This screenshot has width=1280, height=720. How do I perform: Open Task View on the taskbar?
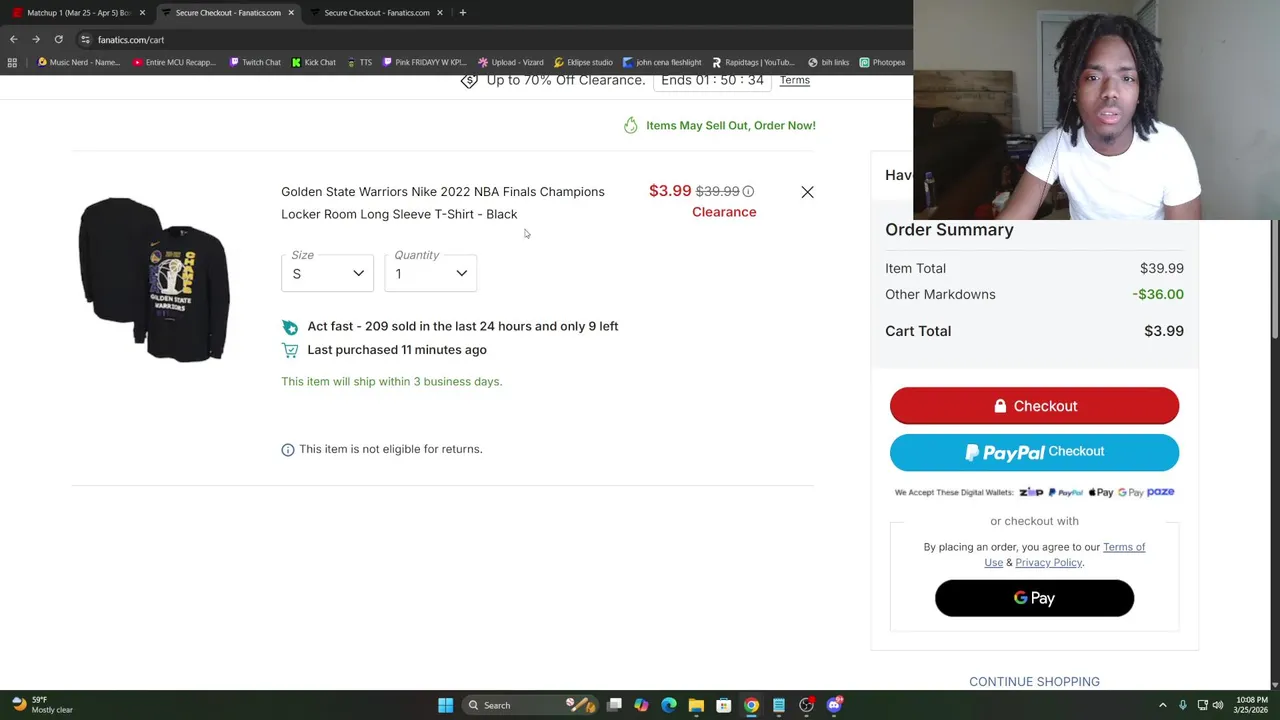tap(614, 705)
